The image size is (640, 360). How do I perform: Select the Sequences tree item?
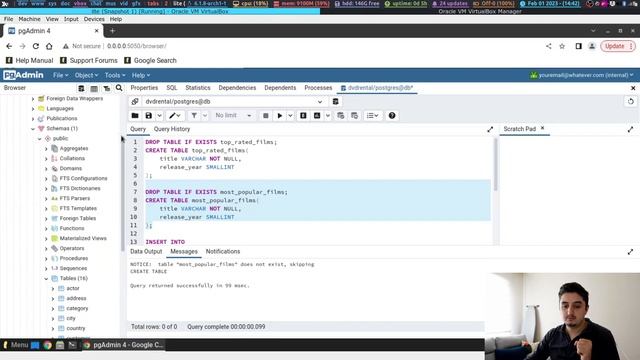[x=73, y=268]
